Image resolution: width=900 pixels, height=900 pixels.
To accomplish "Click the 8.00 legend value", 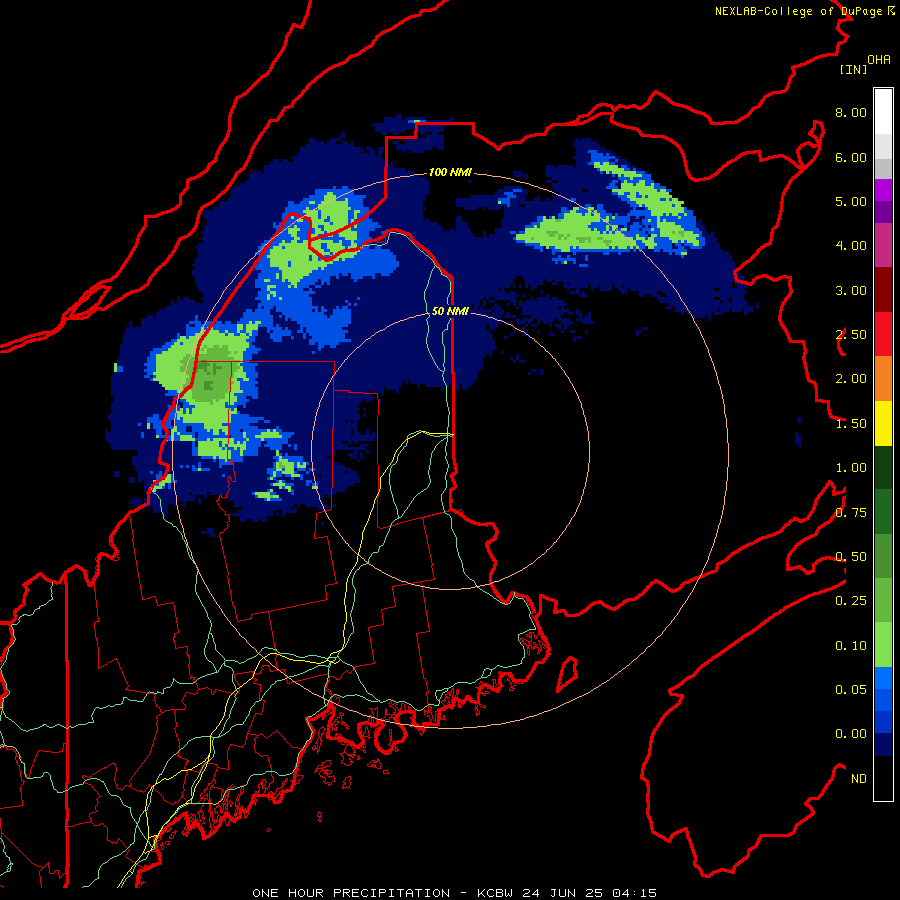I will tap(851, 112).
